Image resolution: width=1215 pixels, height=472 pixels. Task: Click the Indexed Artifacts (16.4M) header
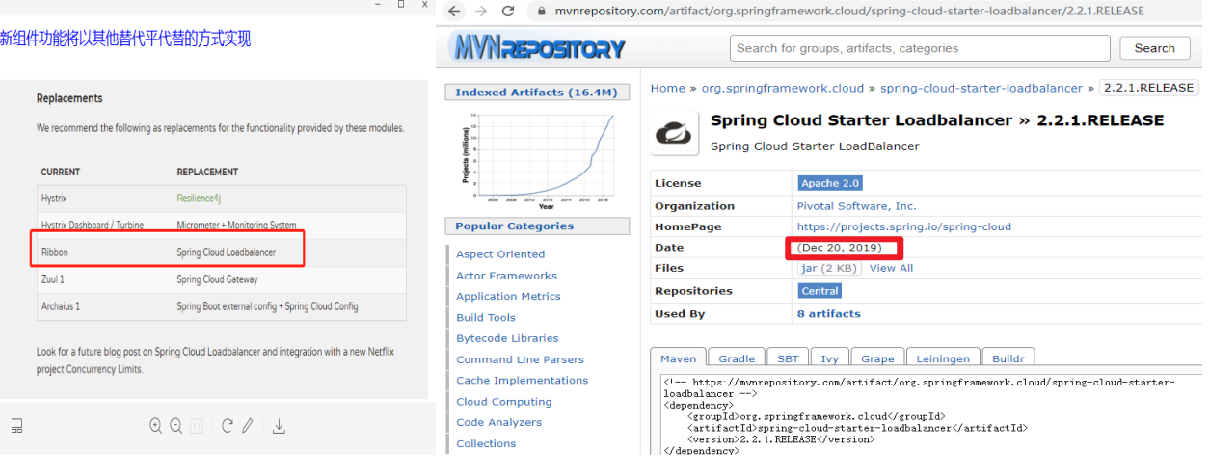click(537, 92)
